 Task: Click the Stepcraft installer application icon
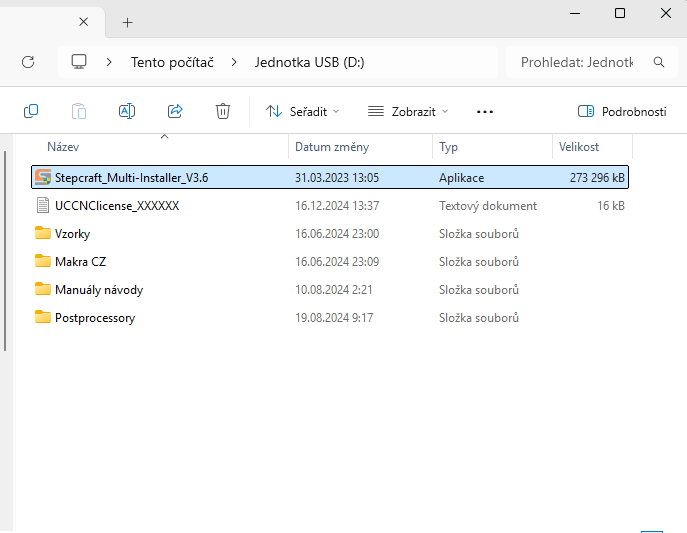pyautogui.click(x=43, y=177)
